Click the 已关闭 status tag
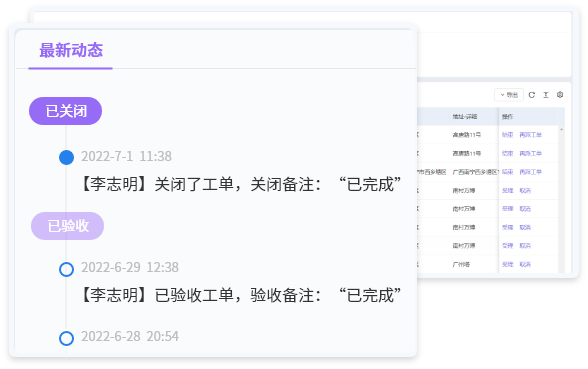Image resolution: width=588 pixels, height=369 pixels. pyautogui.click(x=65, y=111)
